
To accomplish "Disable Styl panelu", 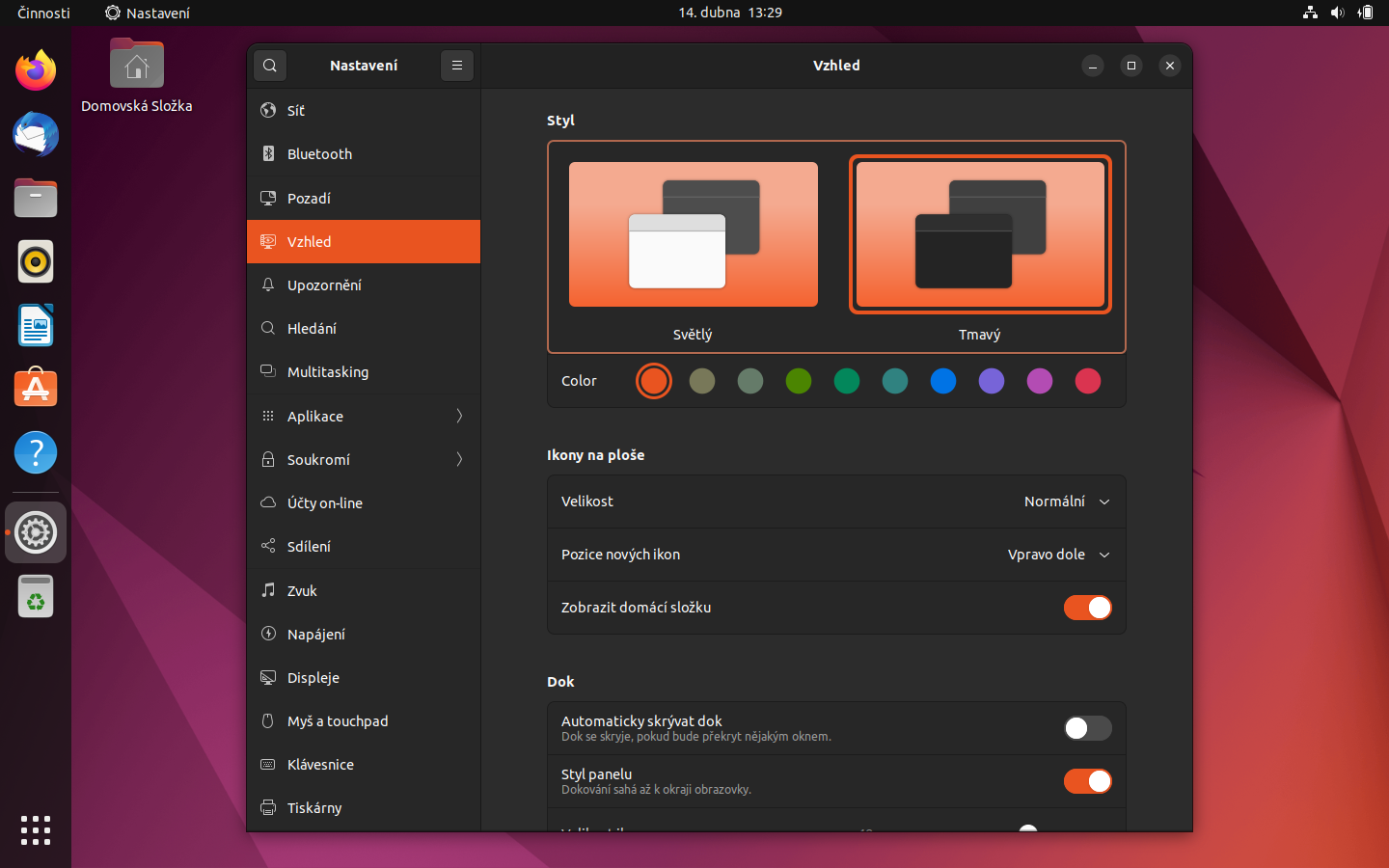I will tap(1087, 781).
